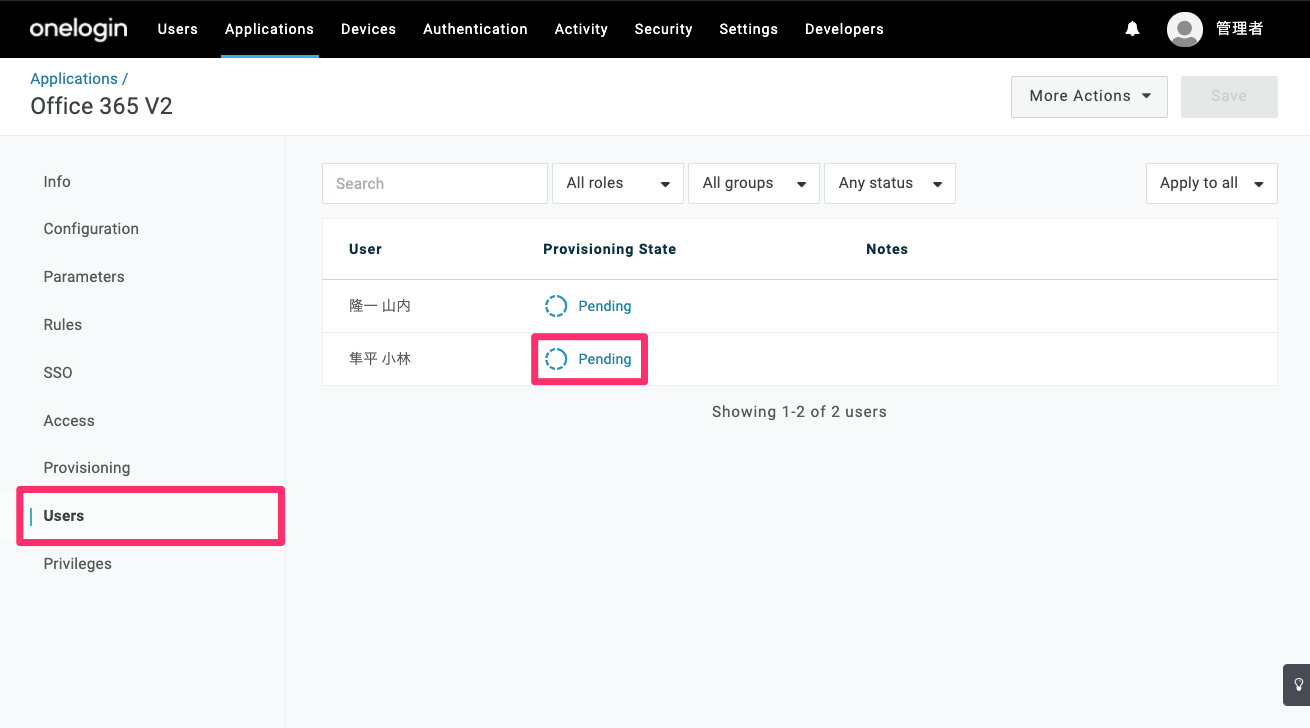This screenshot has height=728, width=1310.
Task: Click the OneLogin logo
Action: (79, 29)
